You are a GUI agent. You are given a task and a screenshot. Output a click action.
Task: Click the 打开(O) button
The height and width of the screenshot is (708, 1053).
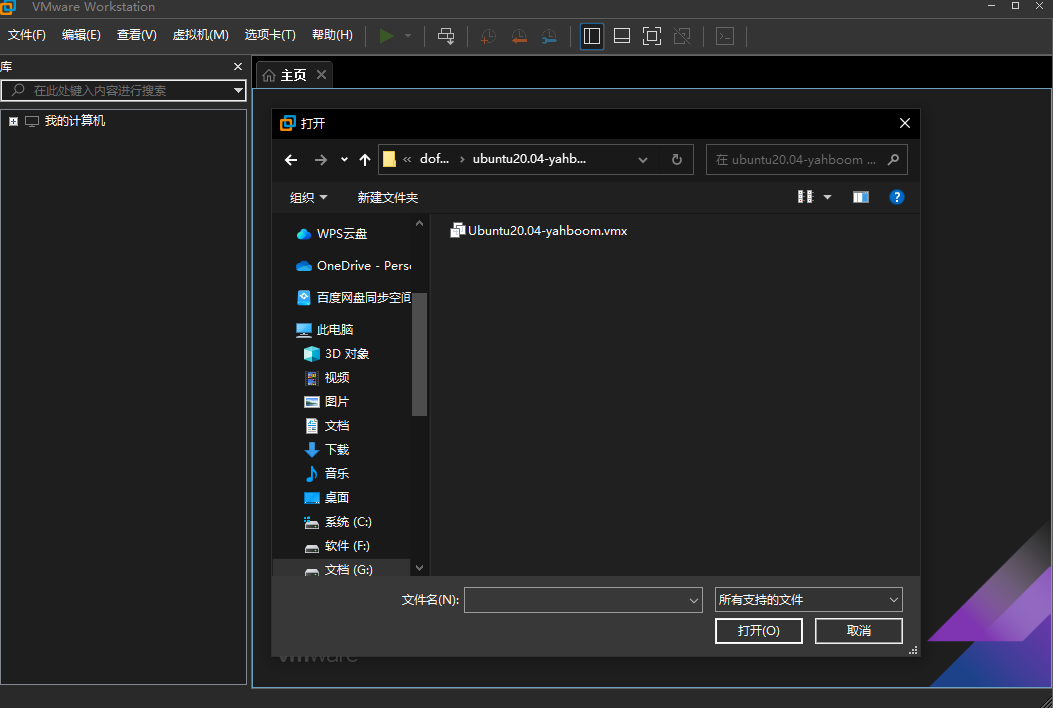(x=758, y=631)
